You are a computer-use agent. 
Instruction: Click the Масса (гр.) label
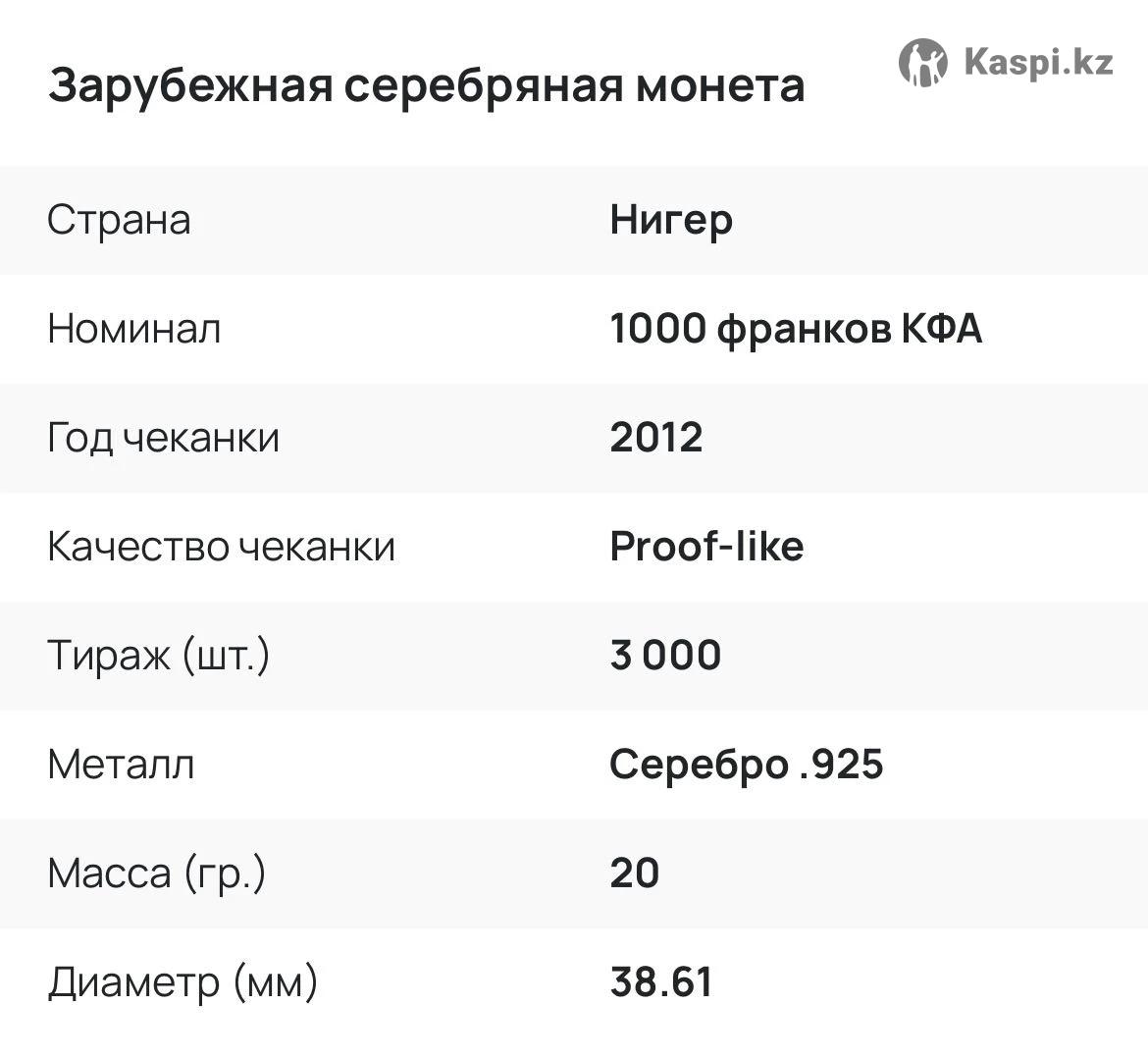tap(157, 873)
